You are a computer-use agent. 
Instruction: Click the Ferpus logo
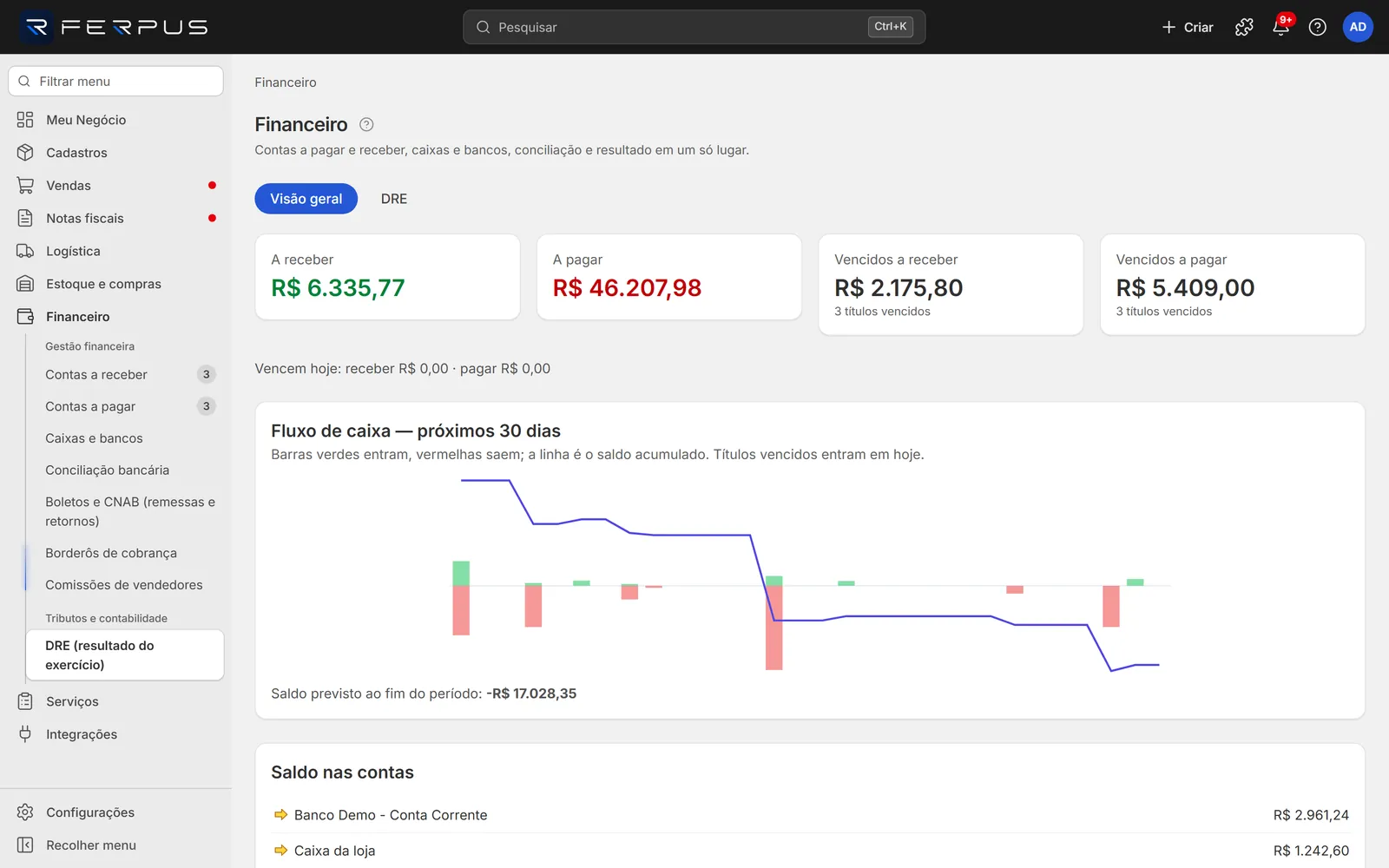click(115, 27)
